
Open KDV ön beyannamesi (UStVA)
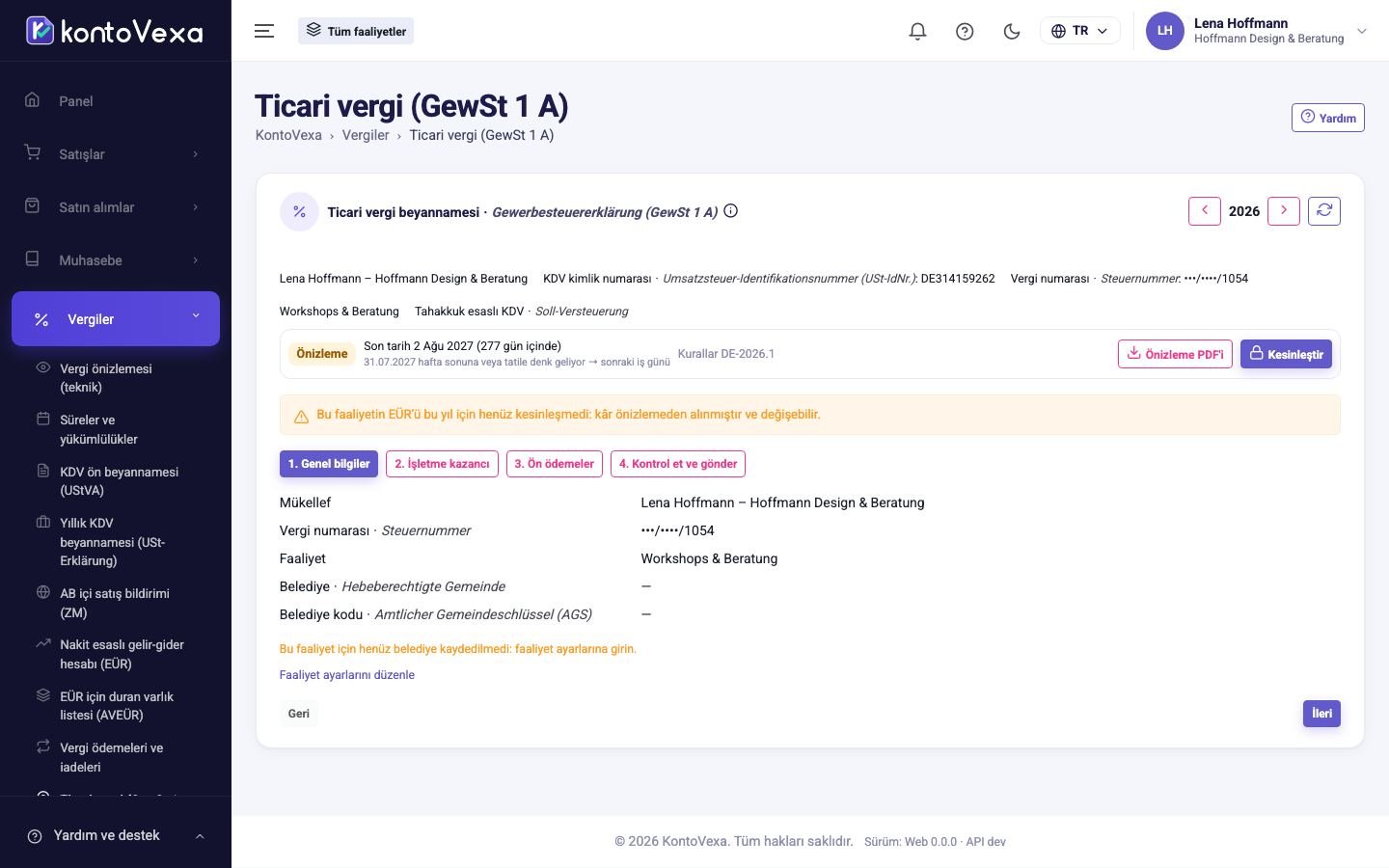pos(116,481)
